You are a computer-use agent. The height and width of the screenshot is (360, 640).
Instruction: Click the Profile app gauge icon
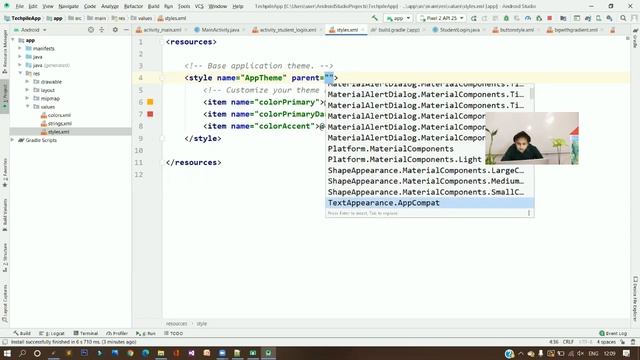tap(528, 18)
